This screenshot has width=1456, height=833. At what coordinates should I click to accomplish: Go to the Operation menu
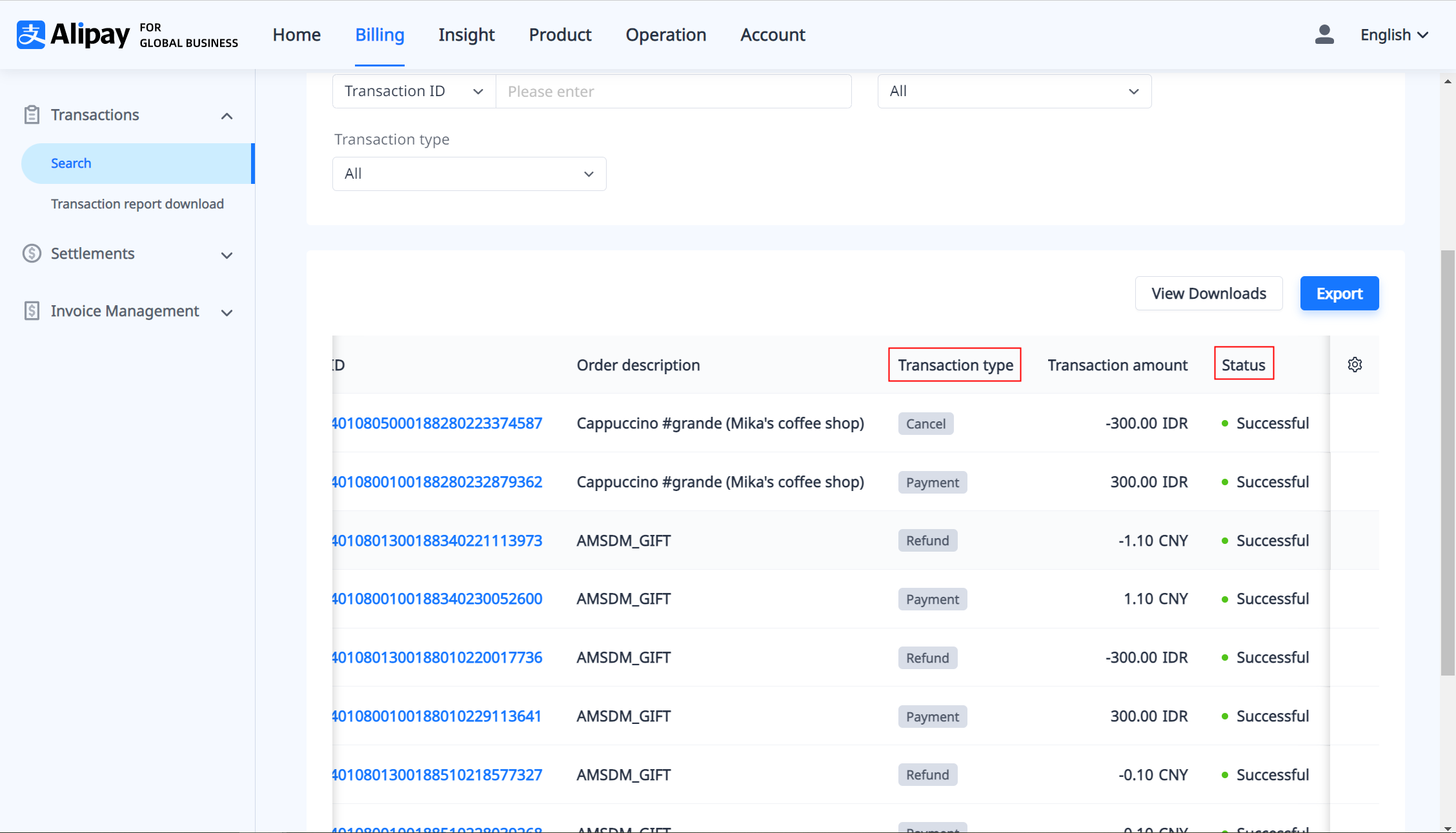click(x=665, y=35)
